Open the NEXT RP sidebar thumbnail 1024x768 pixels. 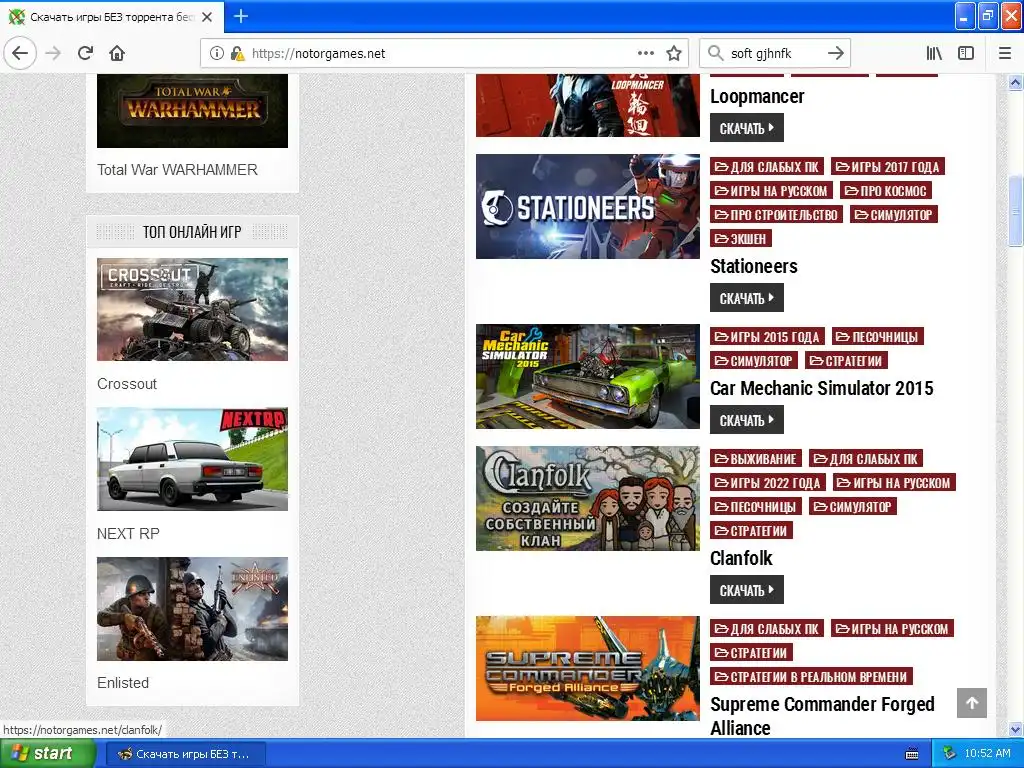(x=192, y=459)
